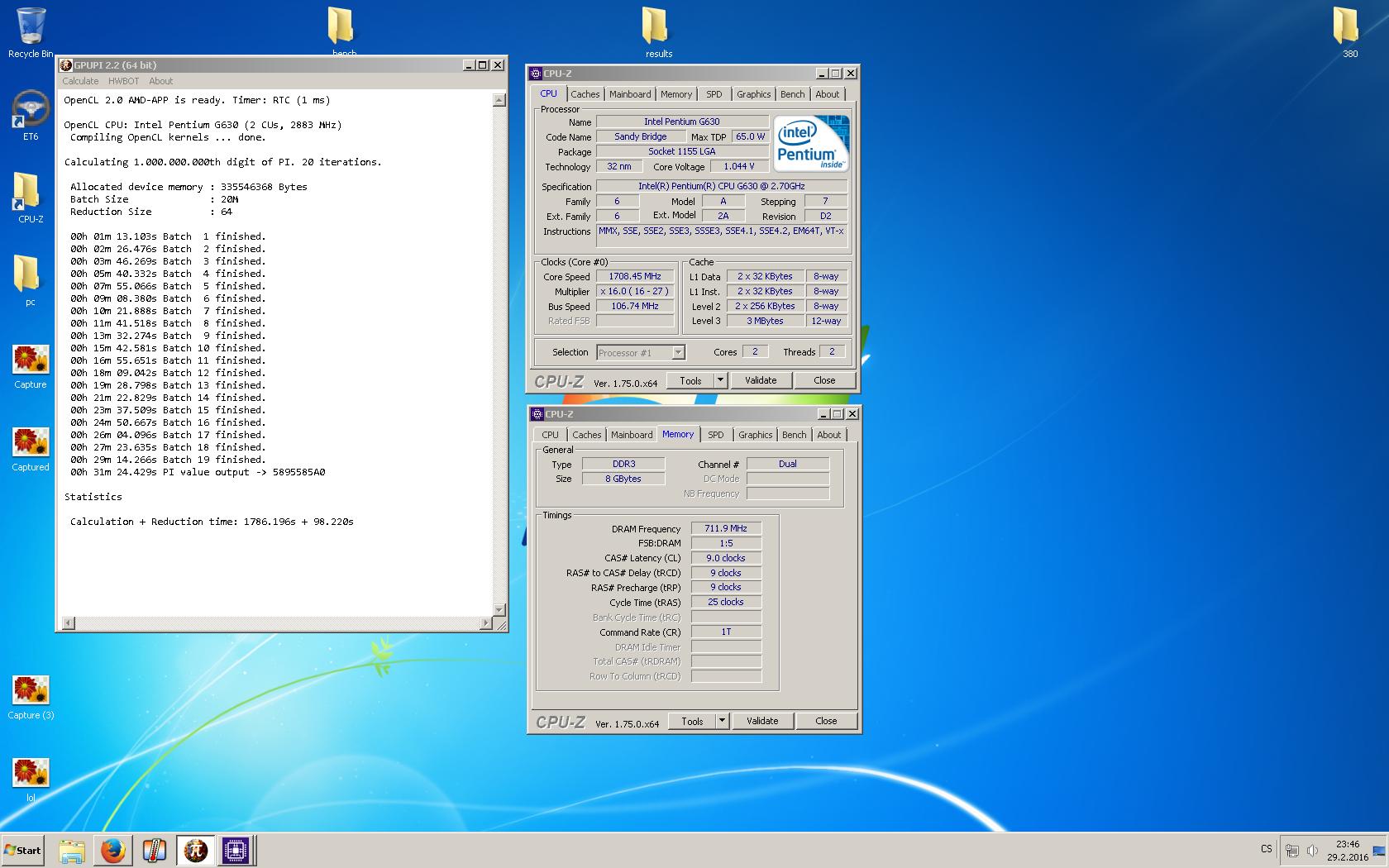1389x868 pixels.
Task: Open the About menu in GPUPI
Action: click(x=160, y=81)
